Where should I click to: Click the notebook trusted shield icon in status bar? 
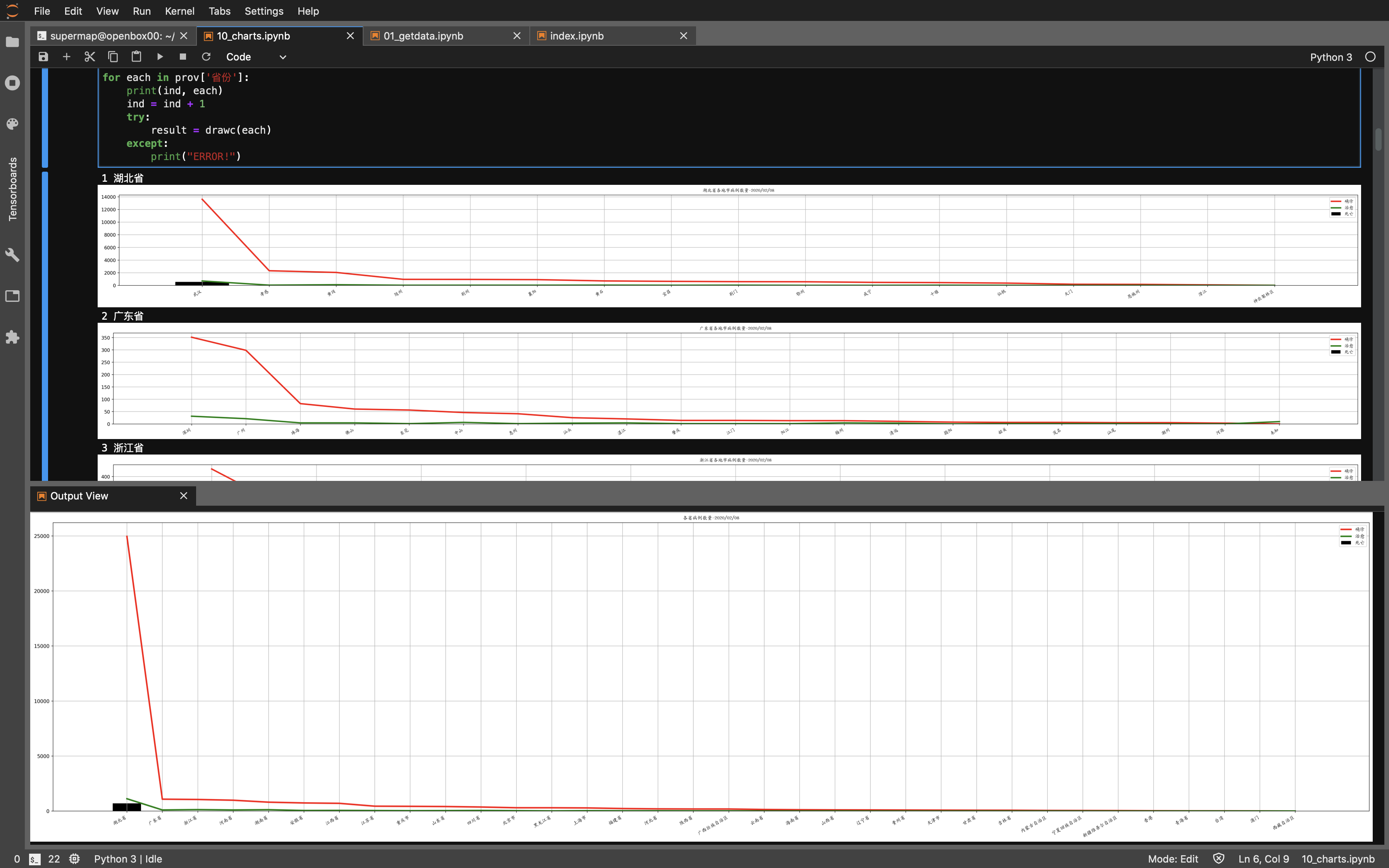[1218, 859]
